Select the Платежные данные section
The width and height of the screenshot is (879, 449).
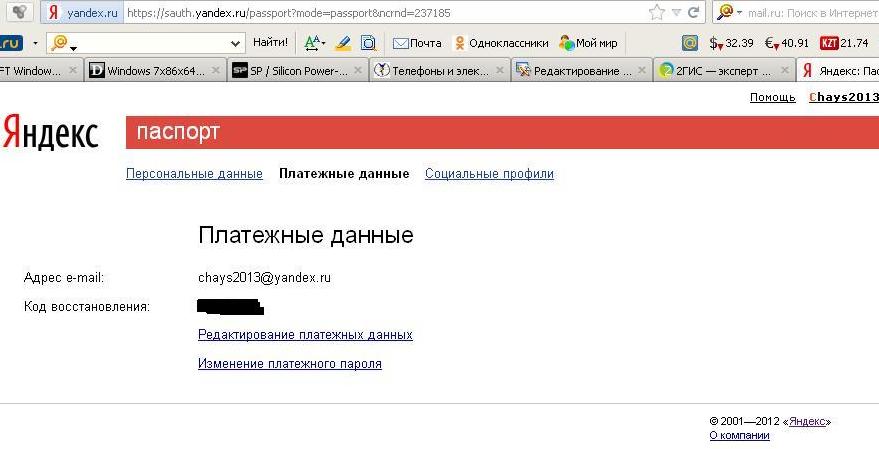click(344, 174)
